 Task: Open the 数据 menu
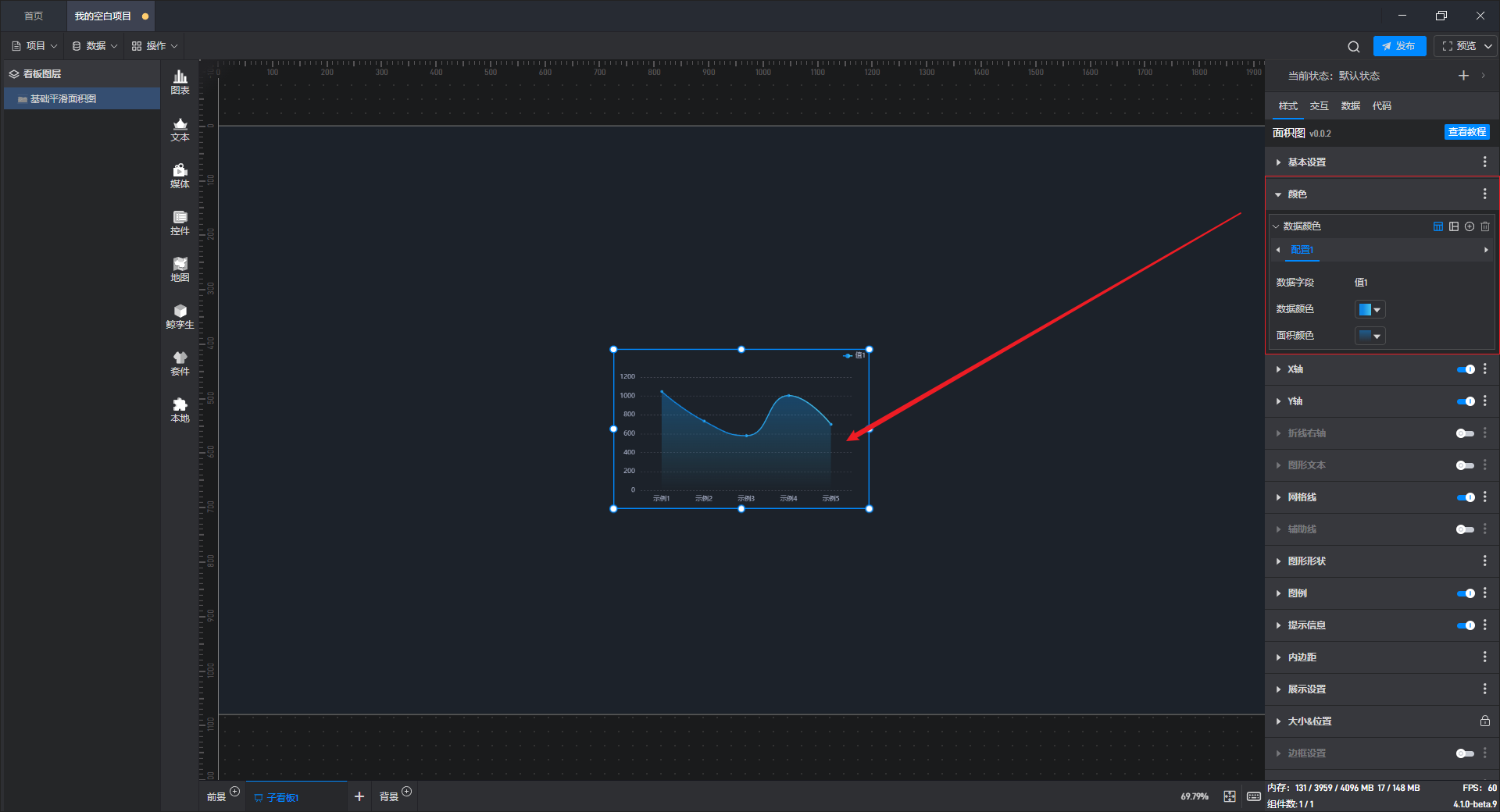pyautogui.click(x=95, y=46)
